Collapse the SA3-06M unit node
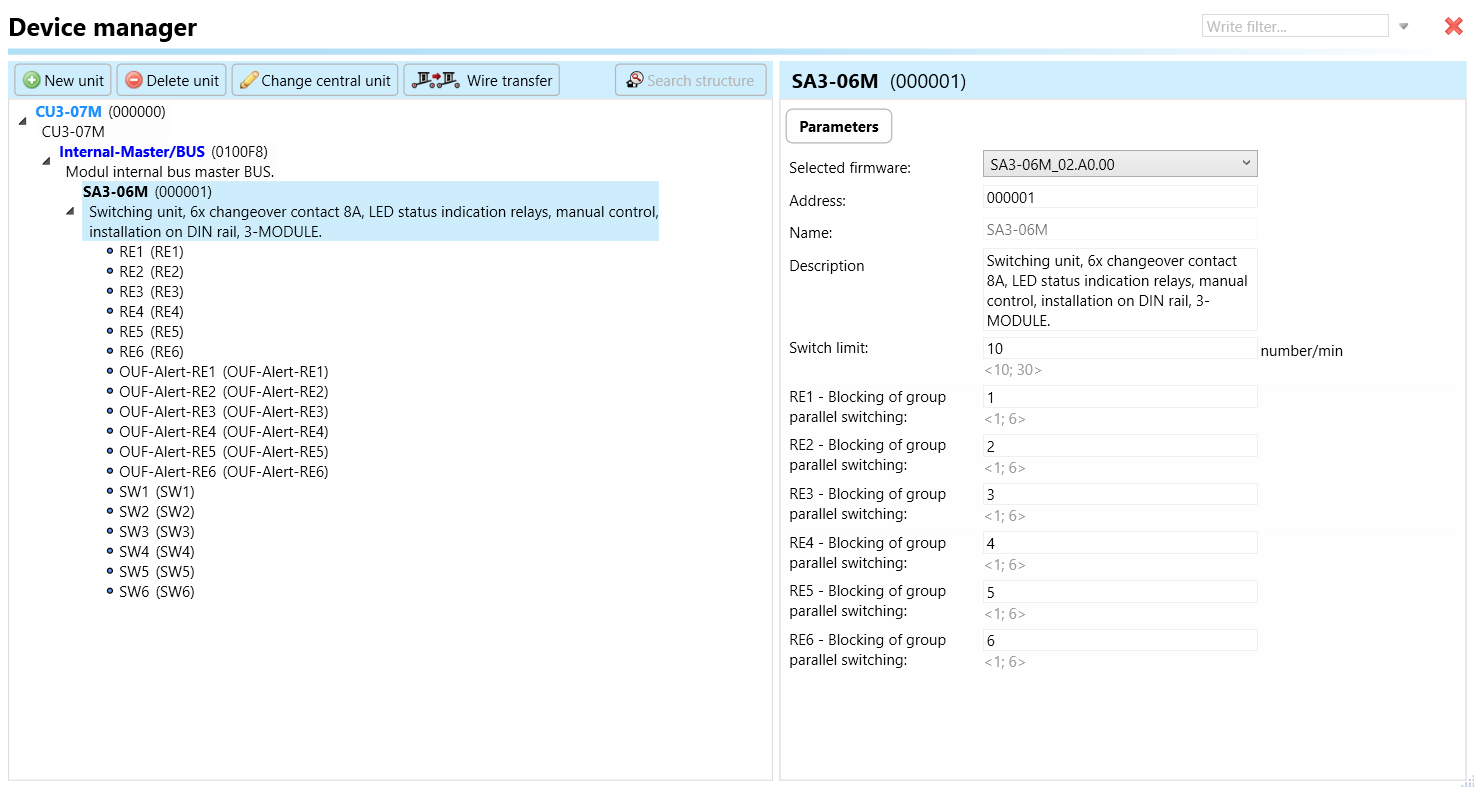 [x=70, y=211]
